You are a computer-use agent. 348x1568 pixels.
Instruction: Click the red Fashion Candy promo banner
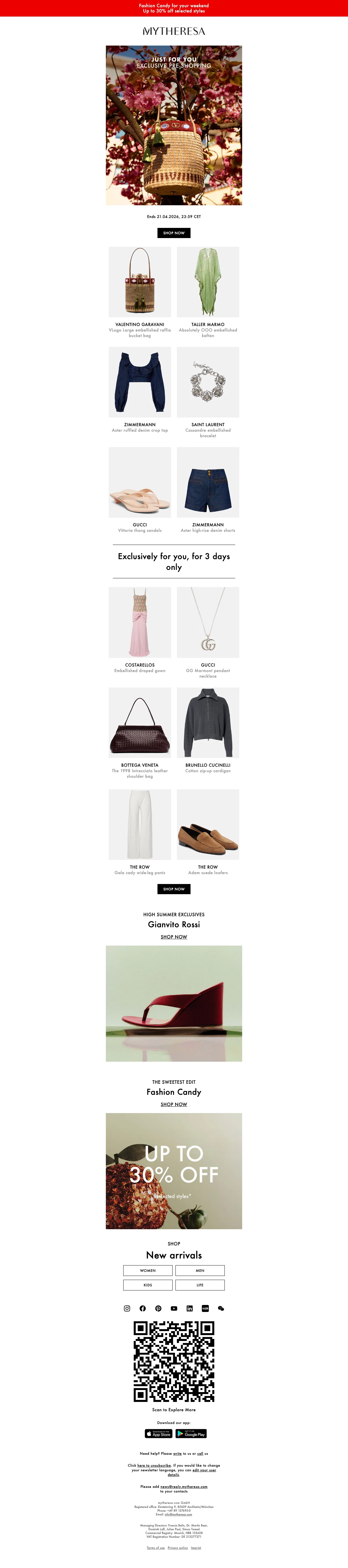(174, 8)
